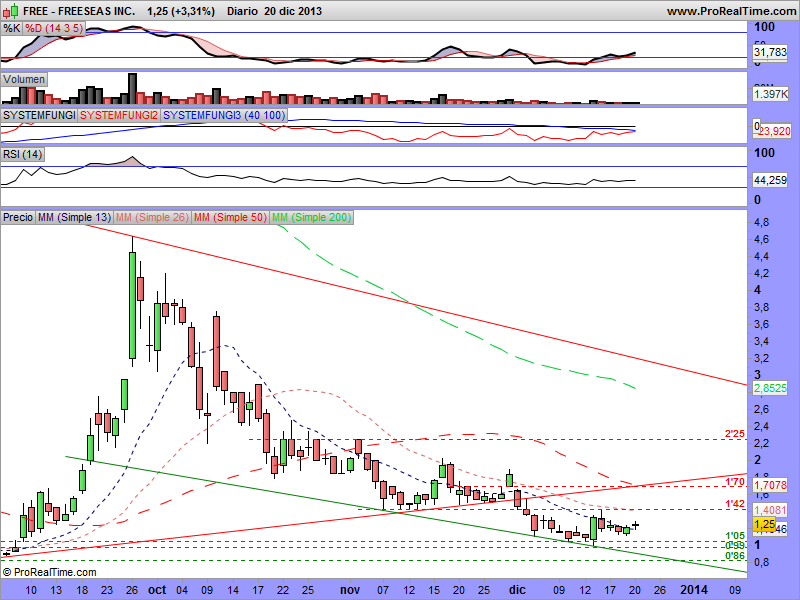Screen dimensions: 800x600
Task: Click the candlestick chart icon beside FREE
Action: 11,10
